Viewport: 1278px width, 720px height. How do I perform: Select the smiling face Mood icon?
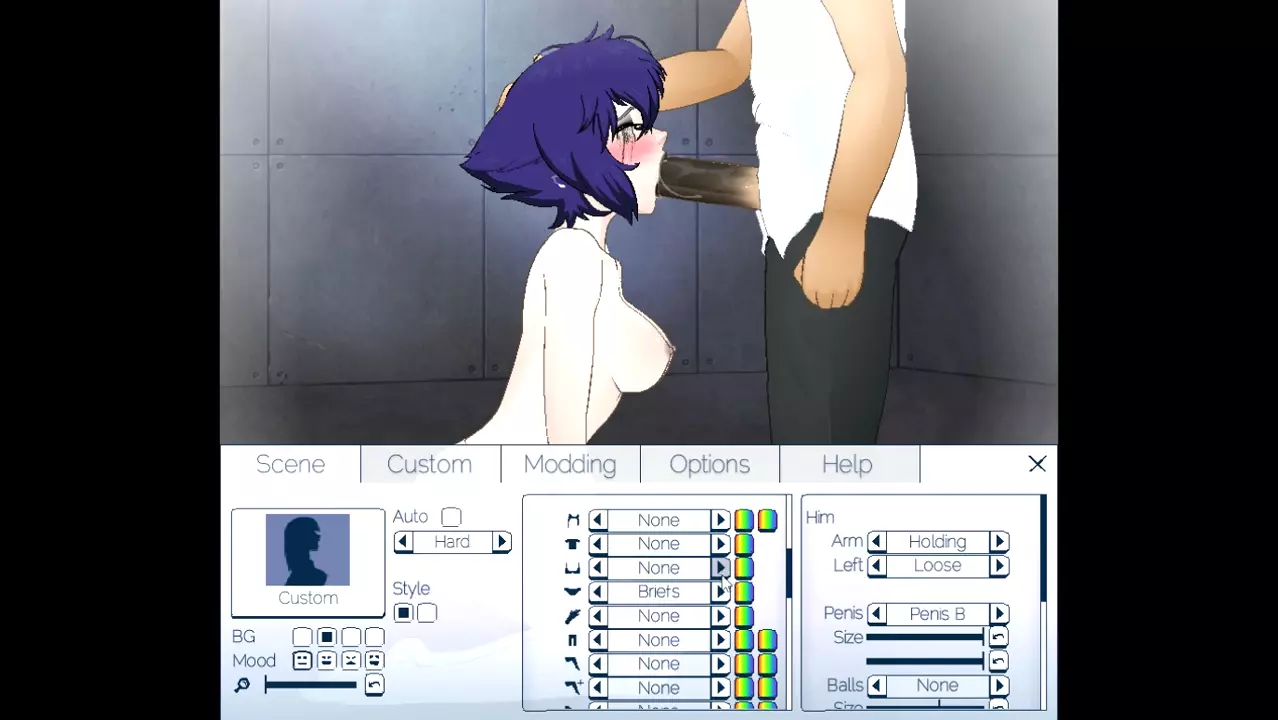(326, 661)
